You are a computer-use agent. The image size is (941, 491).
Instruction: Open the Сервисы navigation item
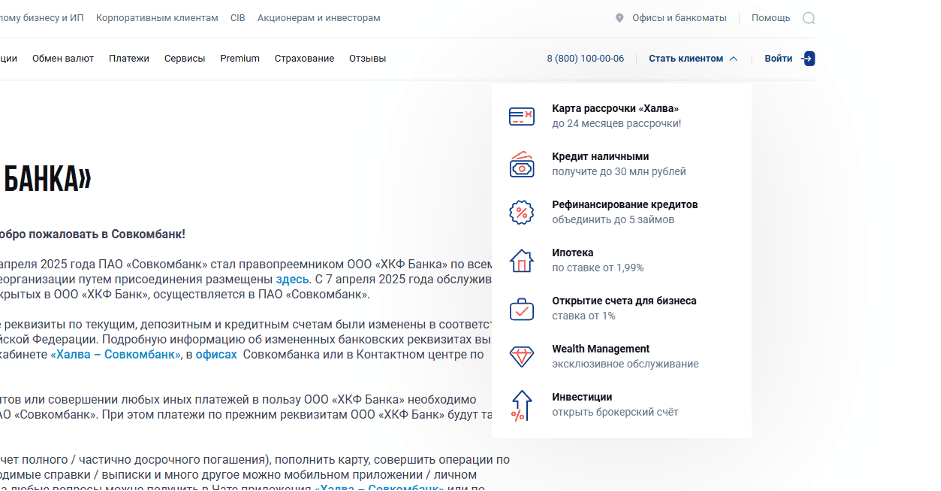(185, 58)
